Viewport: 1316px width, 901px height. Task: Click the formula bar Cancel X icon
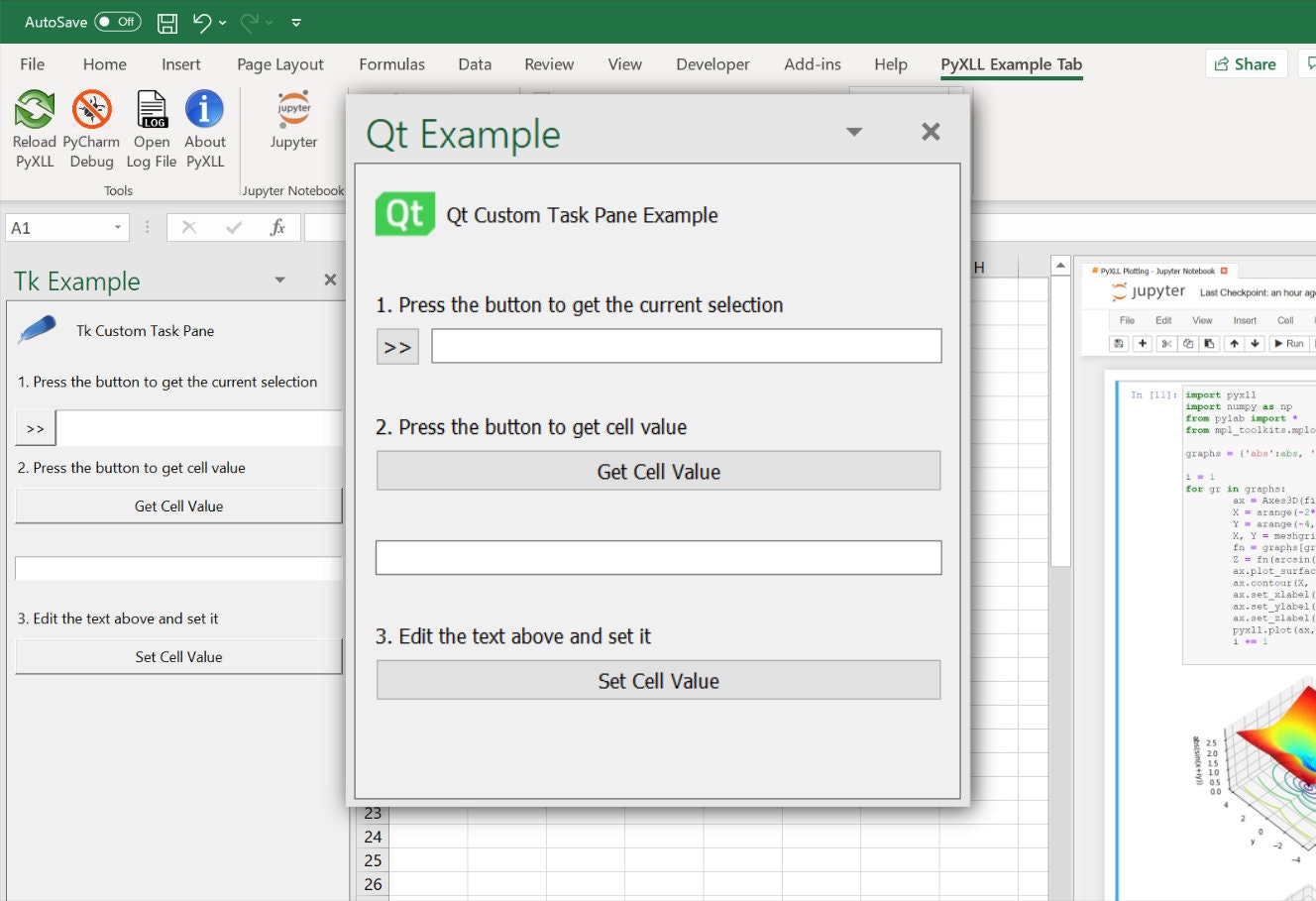(x=188, y=228)
